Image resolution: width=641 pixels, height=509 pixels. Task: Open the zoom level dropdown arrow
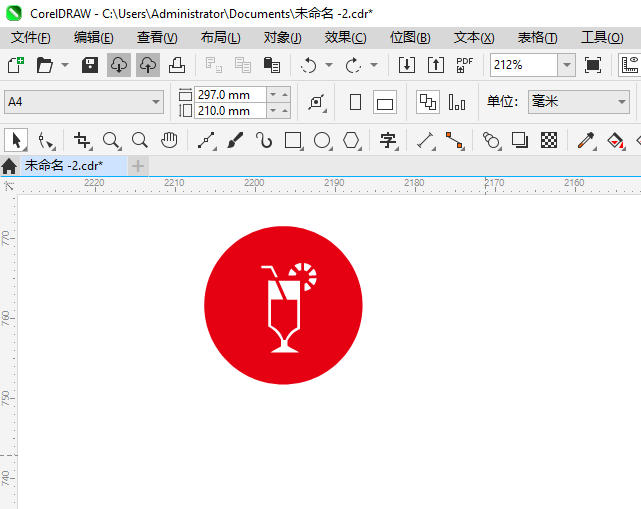567,65
